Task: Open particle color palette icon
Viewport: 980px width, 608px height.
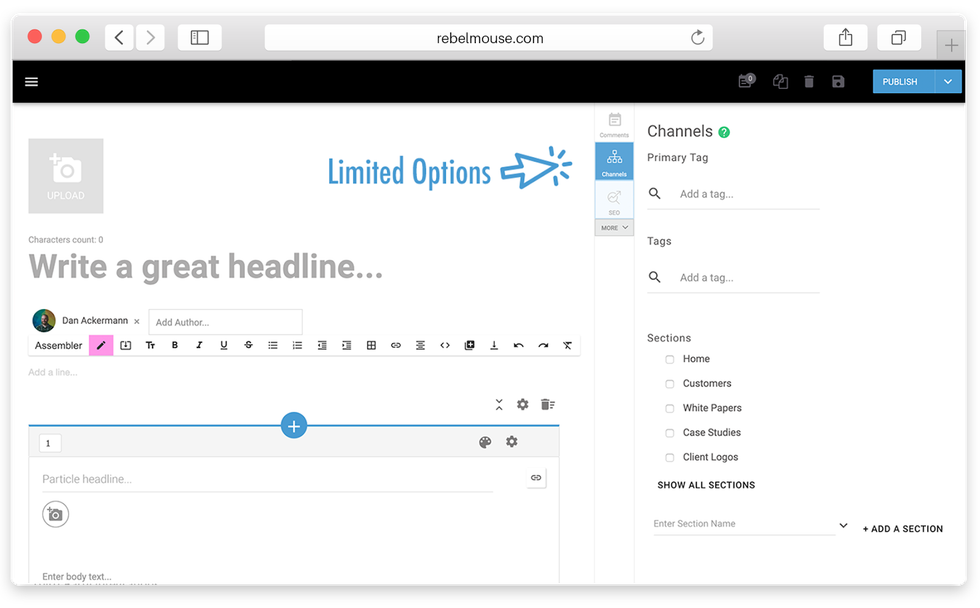Action: pos(485,442)
